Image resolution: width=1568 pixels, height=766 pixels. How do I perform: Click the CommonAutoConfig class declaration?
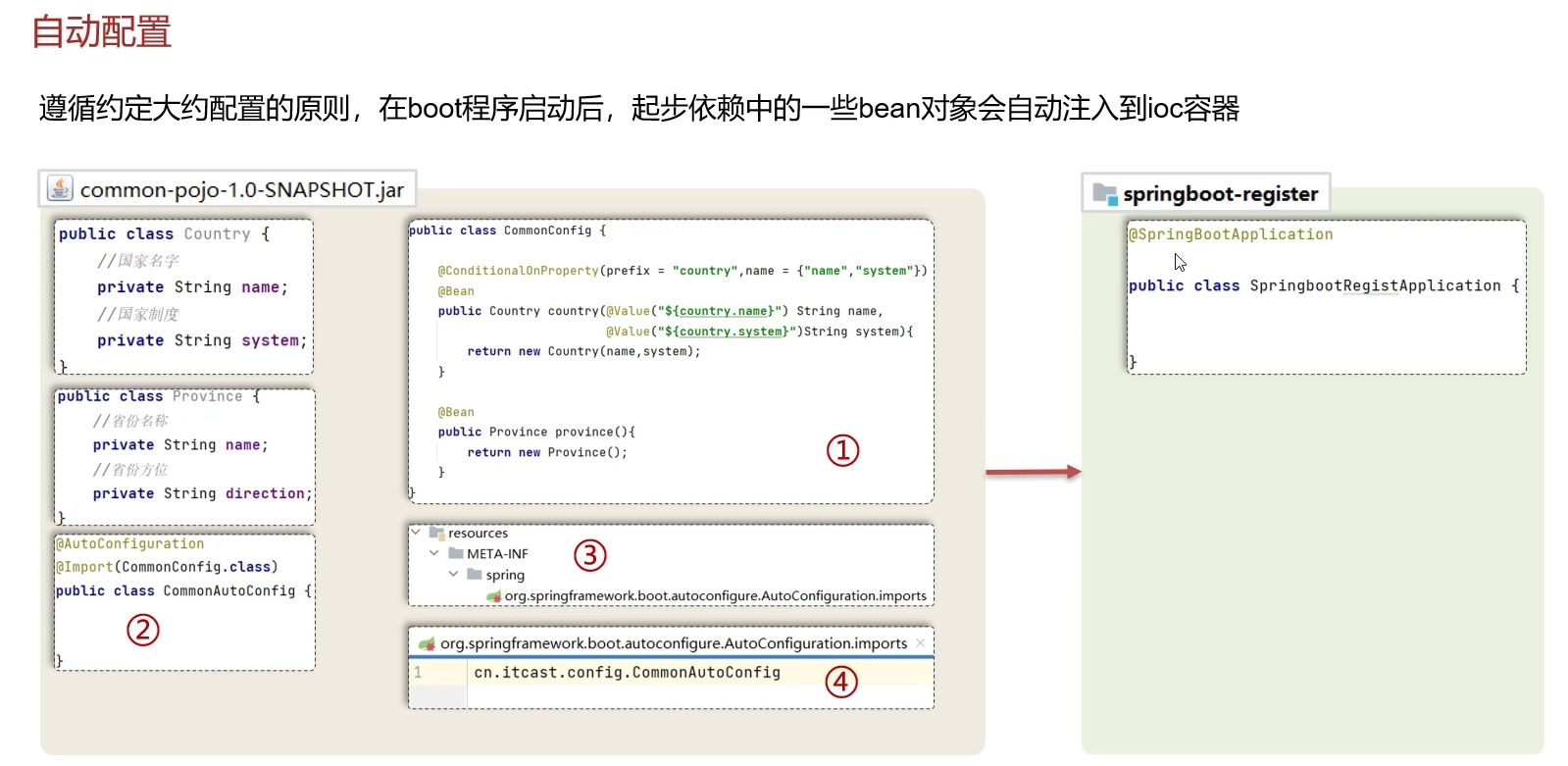coord(184,590)
